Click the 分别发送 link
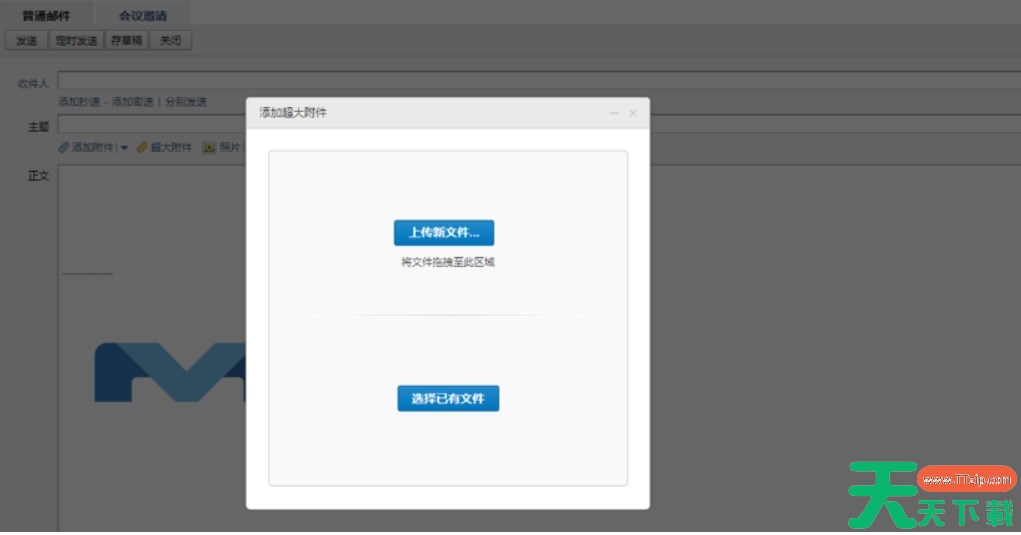 click(x=186, y=102)
